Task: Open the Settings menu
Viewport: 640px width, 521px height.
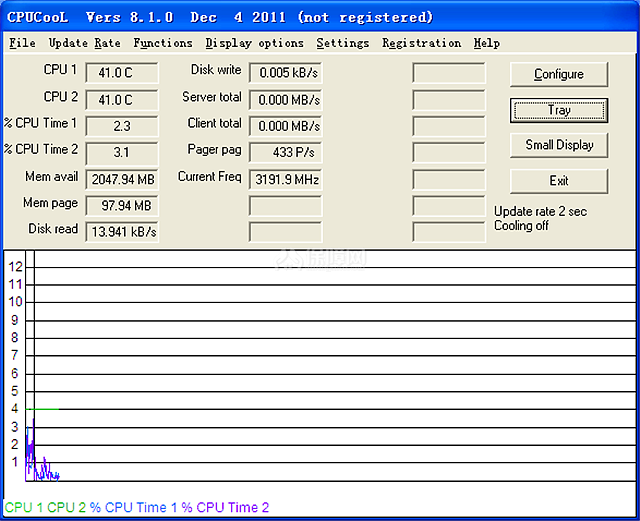Action: click(342, 43)
